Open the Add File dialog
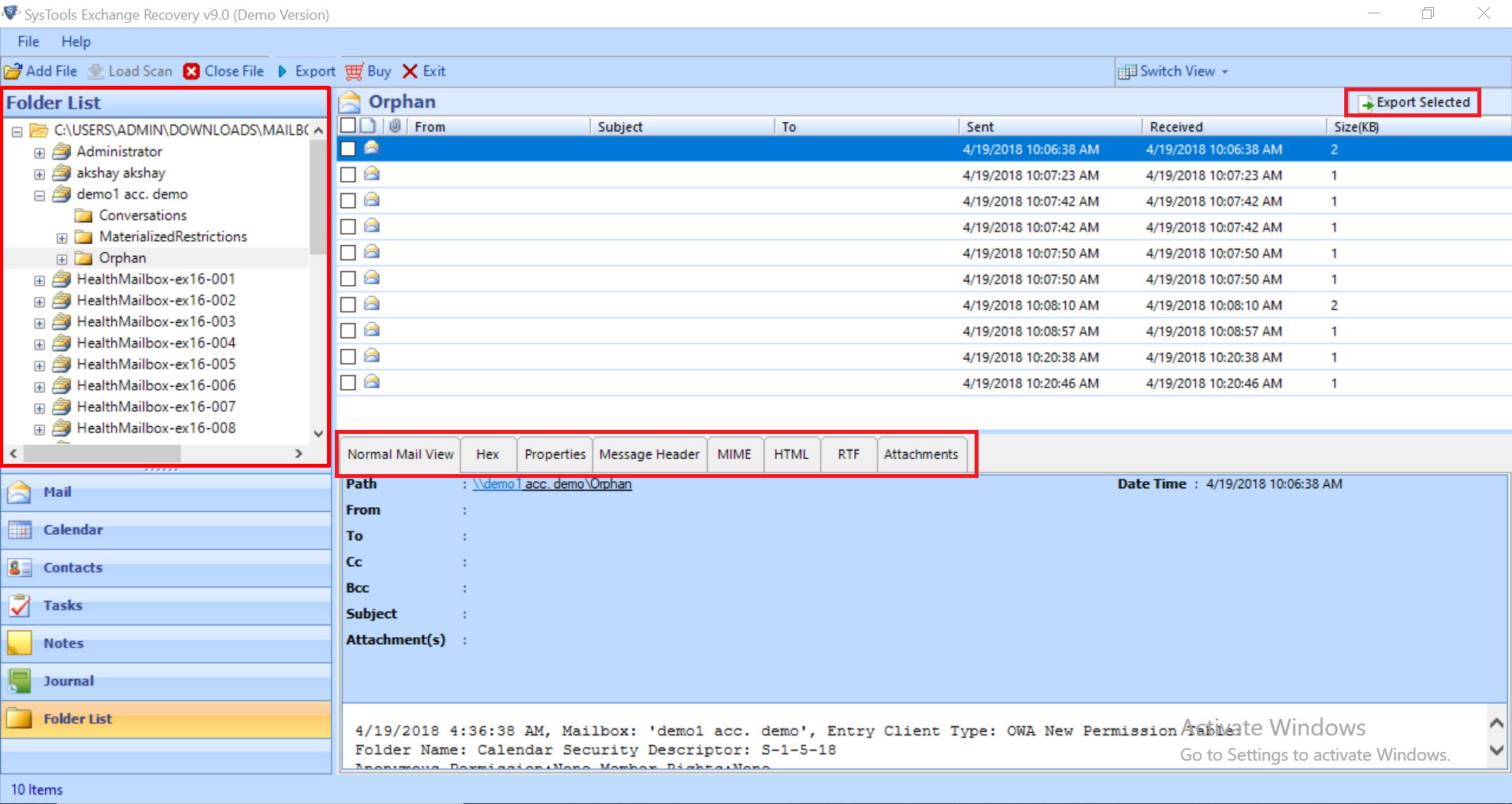Screen dimensions: 1512x804 pyautogui.click(x=41, y=71)
